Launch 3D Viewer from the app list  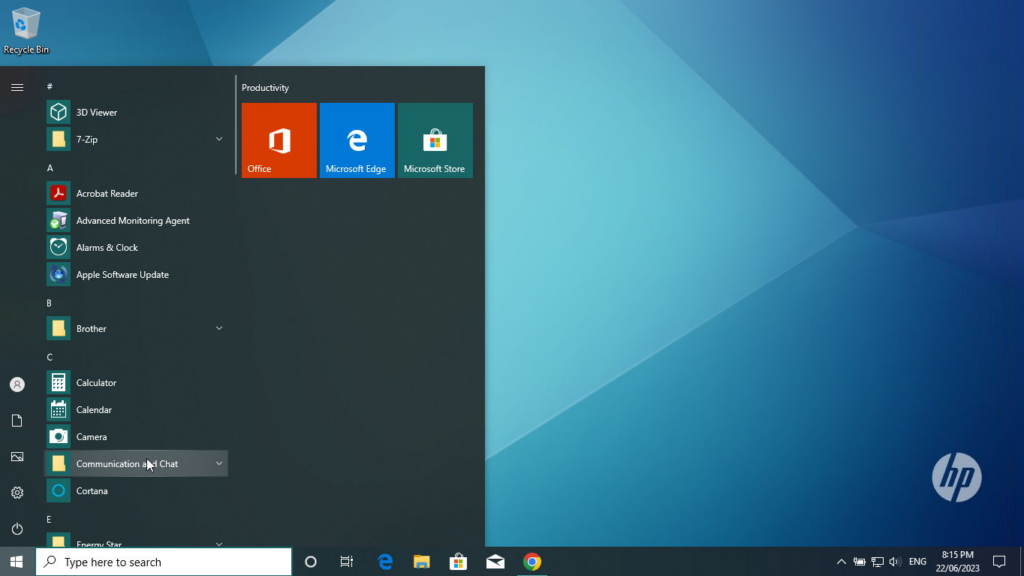click(x=136, y=112)
